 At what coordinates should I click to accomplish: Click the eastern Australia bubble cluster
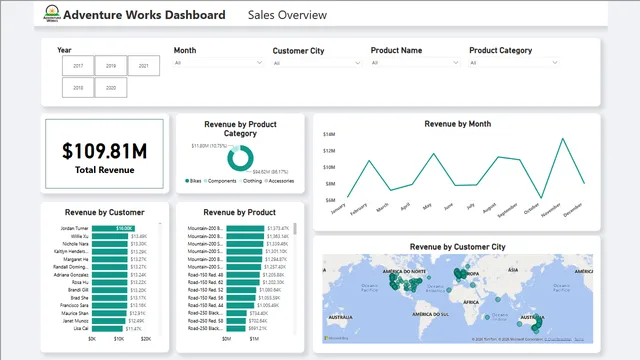point(538,323)
